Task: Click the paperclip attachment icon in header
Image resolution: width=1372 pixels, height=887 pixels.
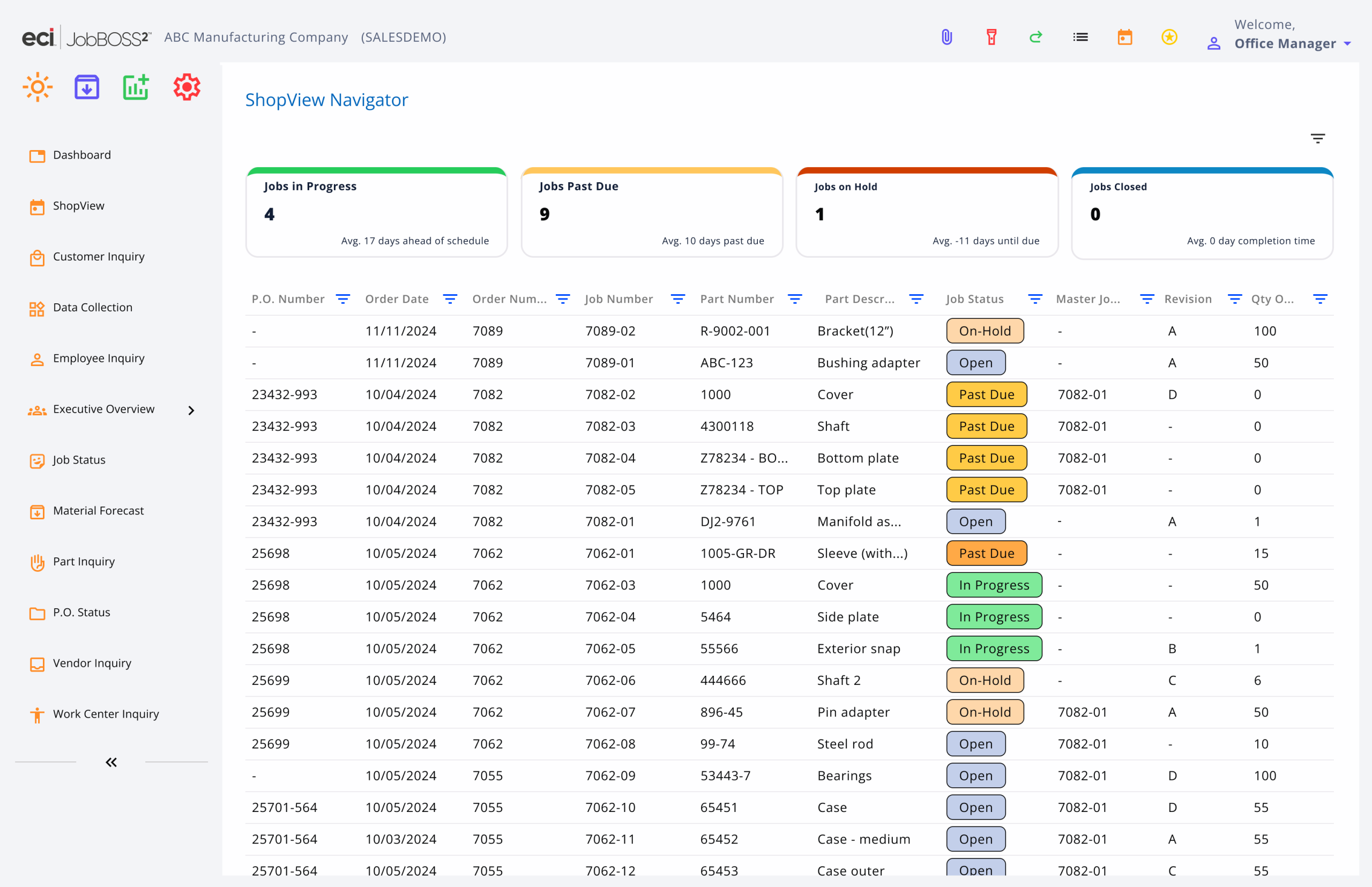Action: [946, 38]
